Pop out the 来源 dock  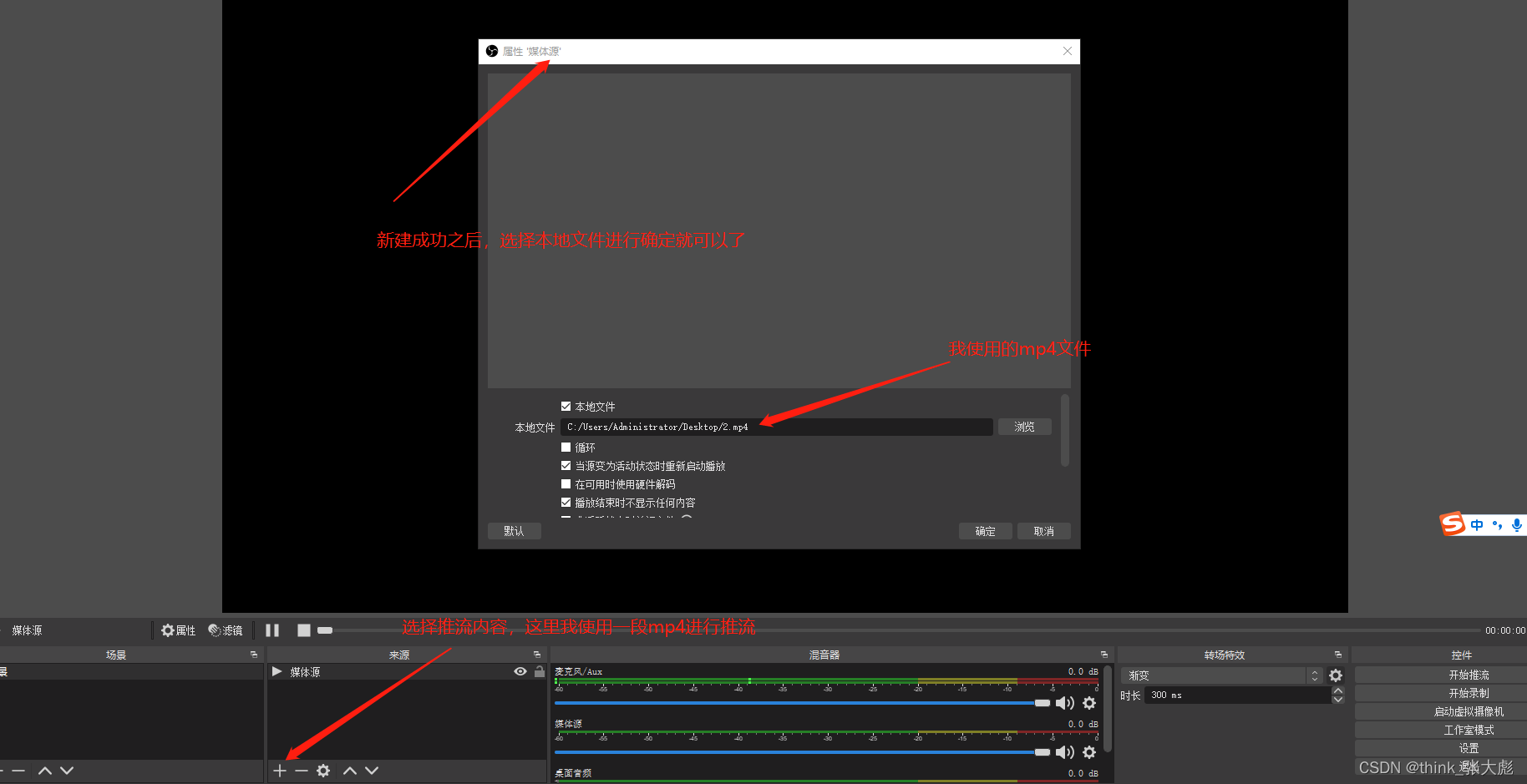coord(537,655)
